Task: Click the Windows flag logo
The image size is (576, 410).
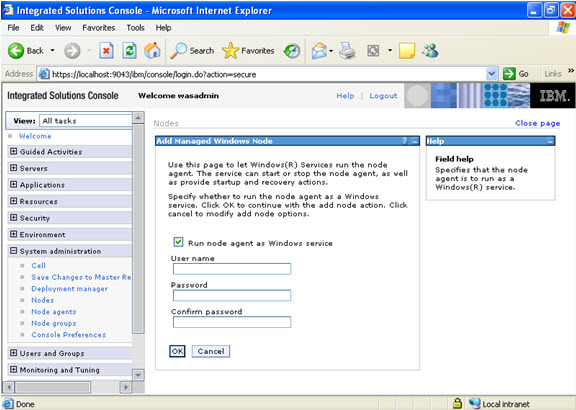Action: coord(563,28)
